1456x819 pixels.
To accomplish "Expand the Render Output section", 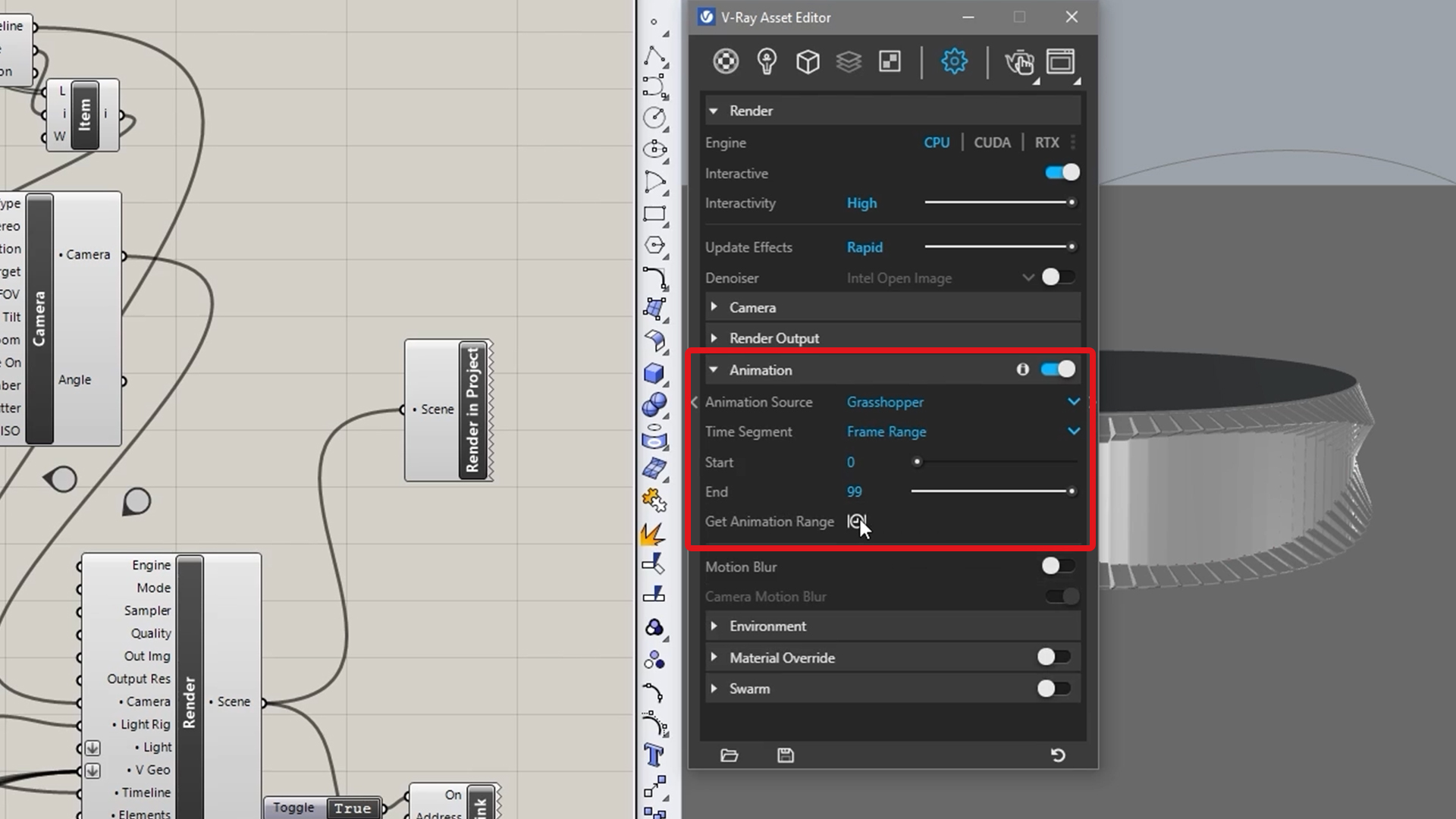I will 714,338.
